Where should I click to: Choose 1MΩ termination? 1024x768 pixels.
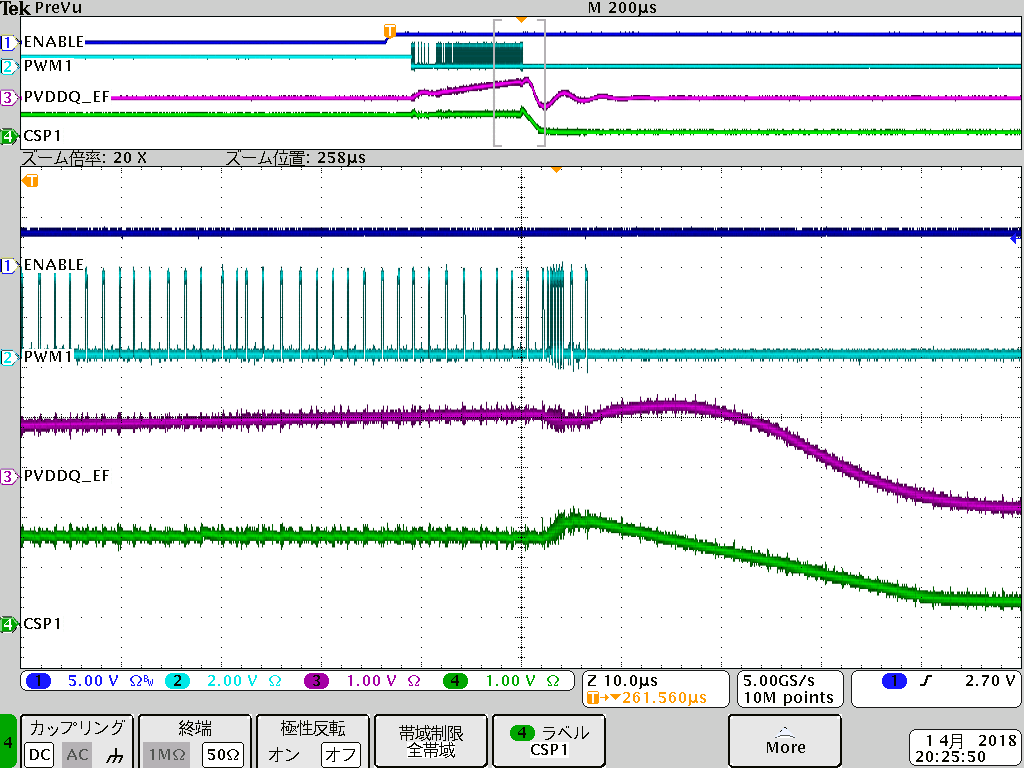tap(167, 755)
